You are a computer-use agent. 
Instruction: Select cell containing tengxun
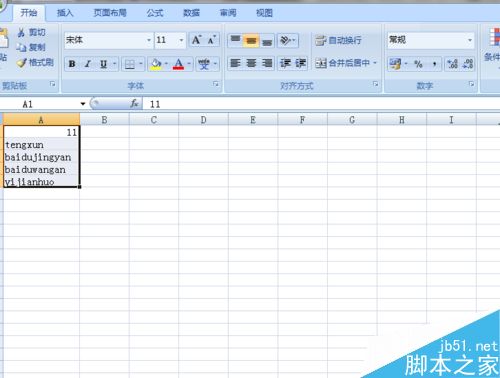click(x=41, y=145)
